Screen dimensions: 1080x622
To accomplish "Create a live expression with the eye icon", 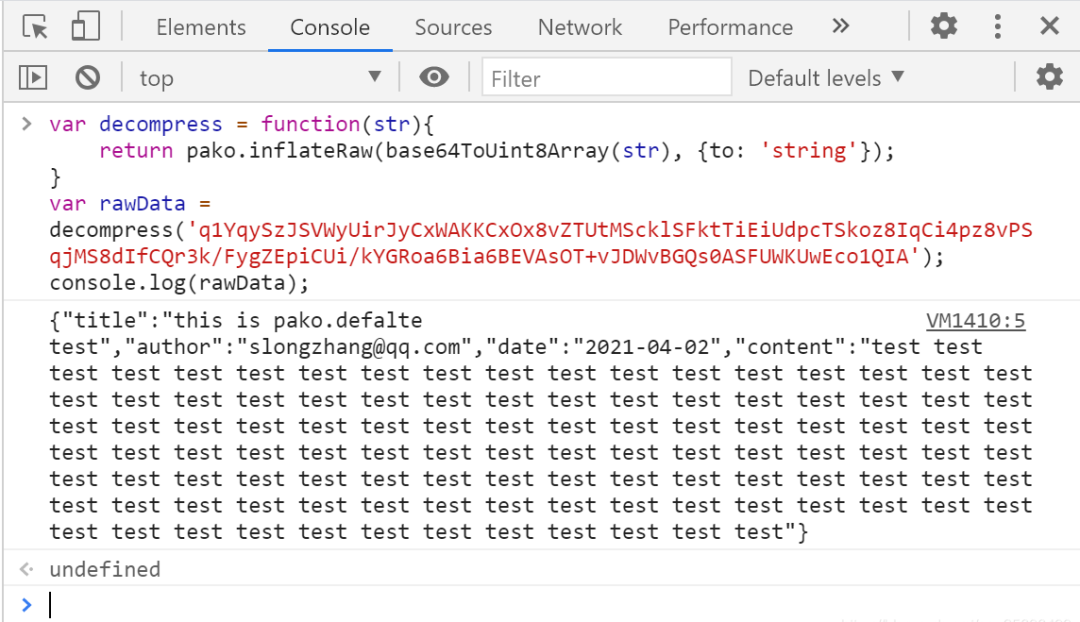I will 433,77.
